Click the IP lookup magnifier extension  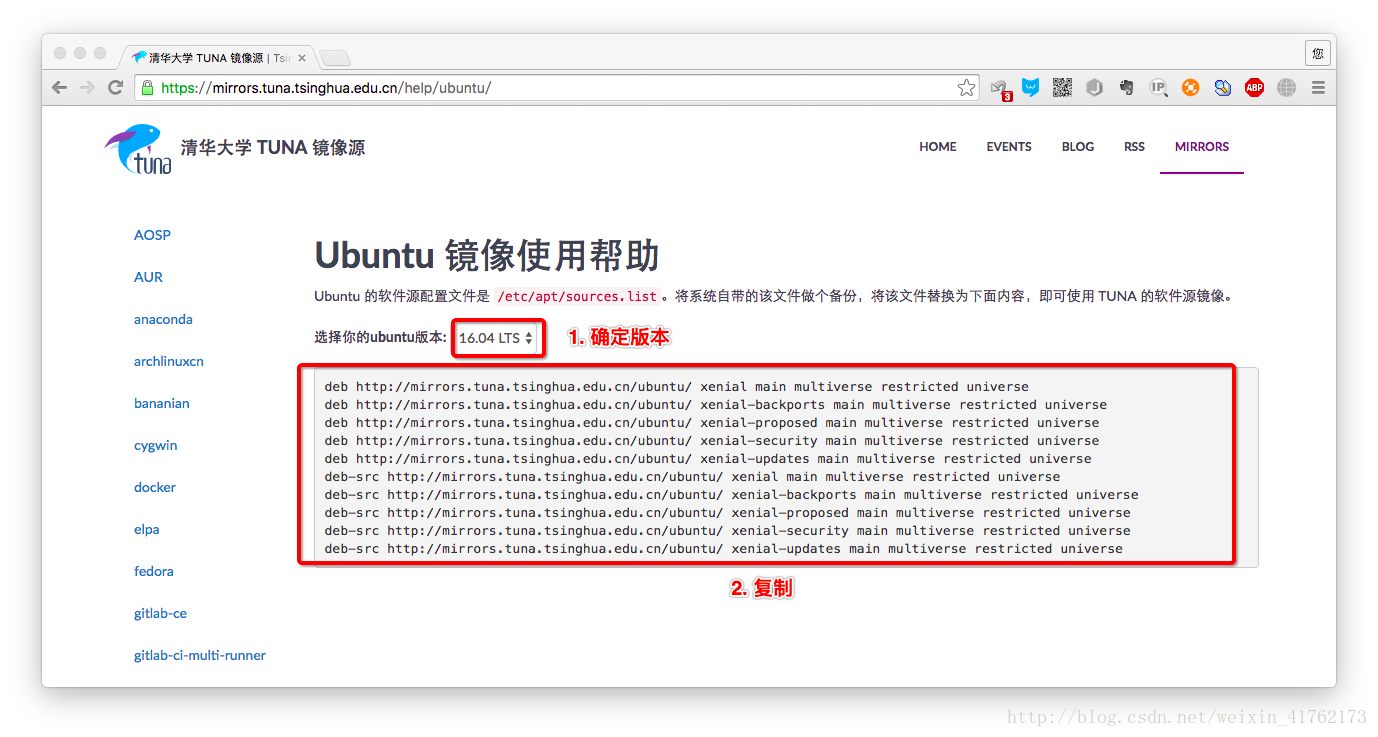(1159, 88)
